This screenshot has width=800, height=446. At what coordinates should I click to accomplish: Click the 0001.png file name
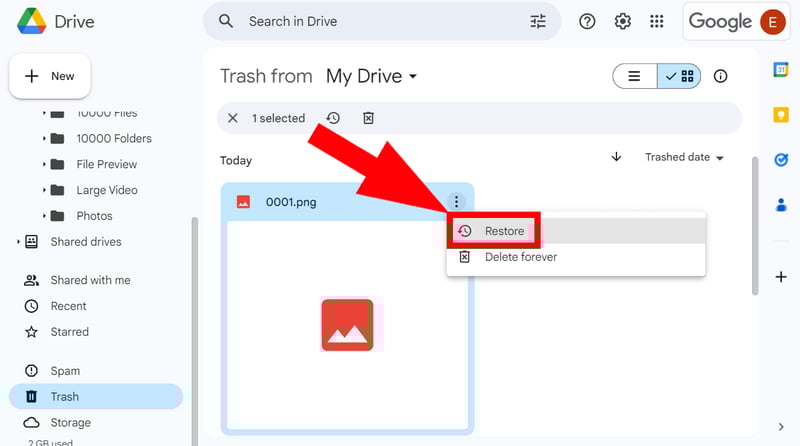tap(291, 202)
